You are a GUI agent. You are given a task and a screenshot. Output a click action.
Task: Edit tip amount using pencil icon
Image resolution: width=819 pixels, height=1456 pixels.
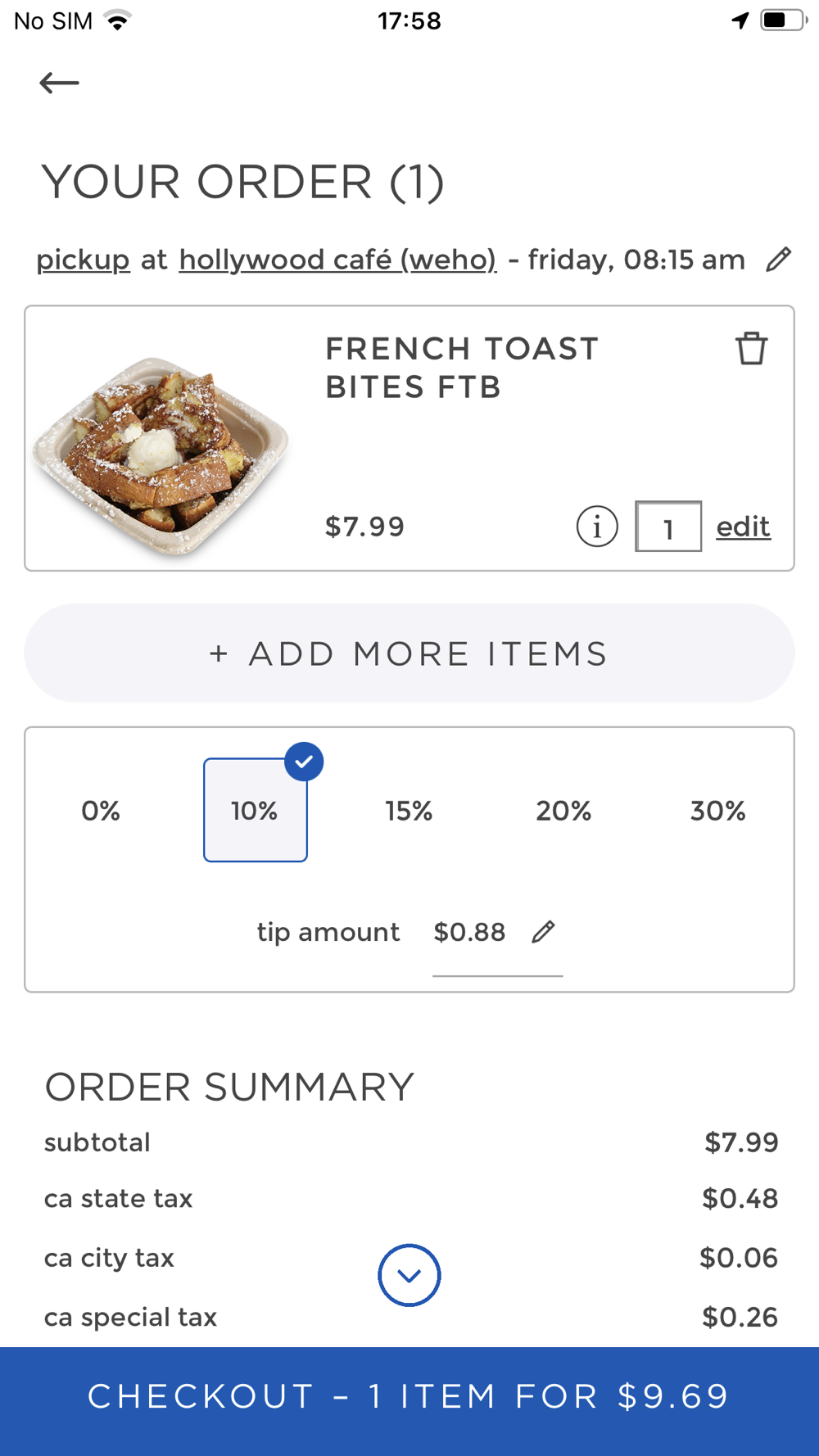pos(543,932)
